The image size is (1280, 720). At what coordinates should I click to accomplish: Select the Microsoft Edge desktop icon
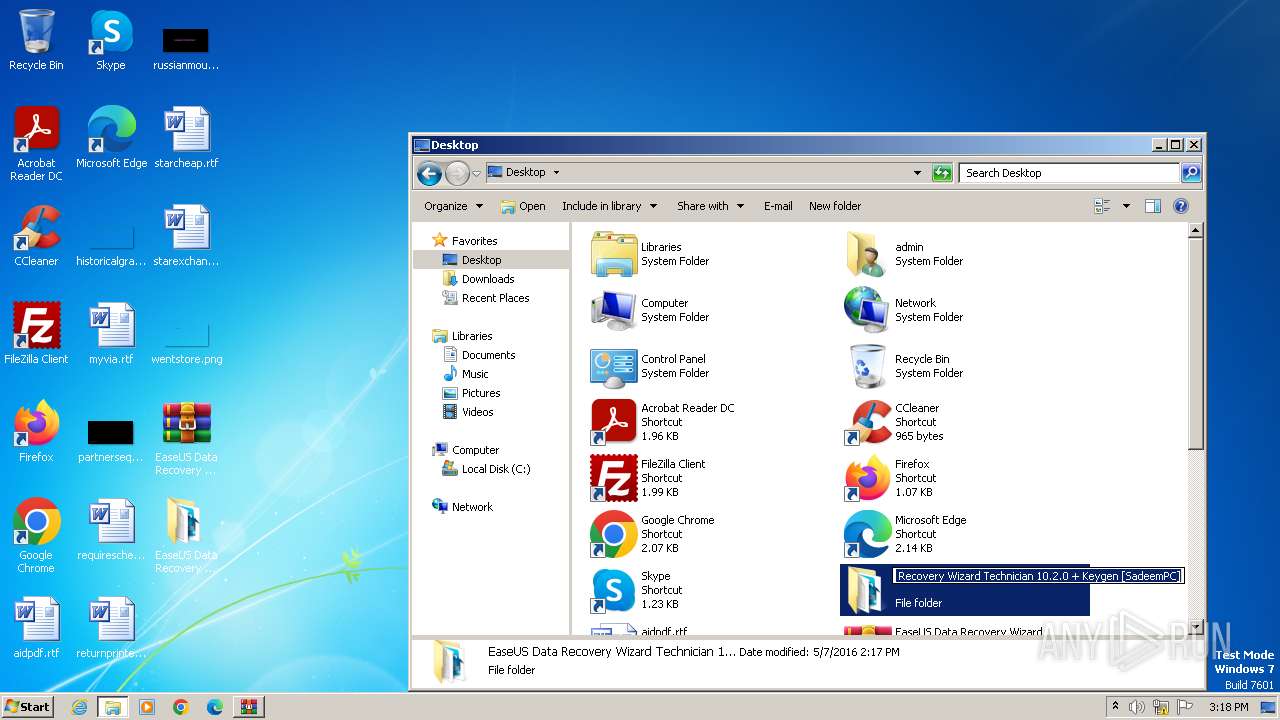coord(110,138)
